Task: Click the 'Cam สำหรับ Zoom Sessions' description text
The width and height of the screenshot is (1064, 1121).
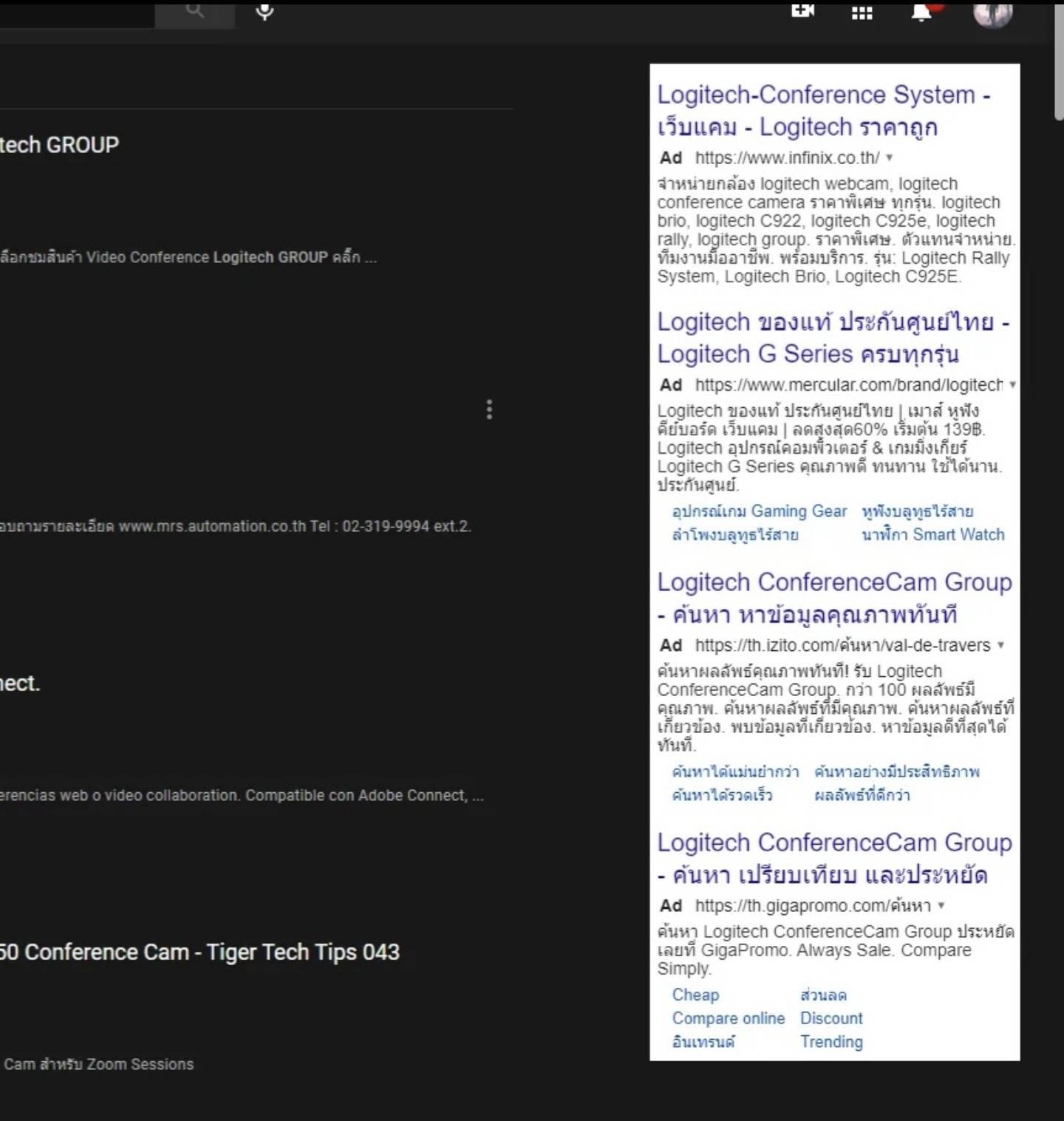Action: [x=99, y=1064]
